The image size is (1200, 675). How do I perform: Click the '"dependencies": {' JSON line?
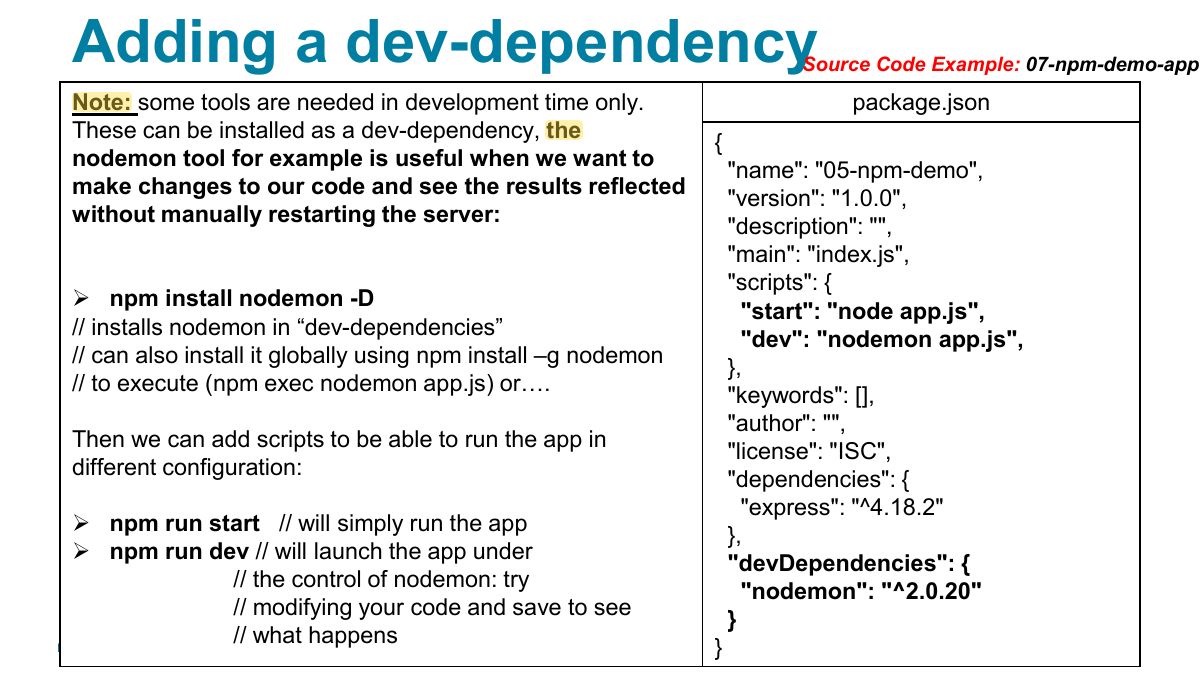point(817,479)
